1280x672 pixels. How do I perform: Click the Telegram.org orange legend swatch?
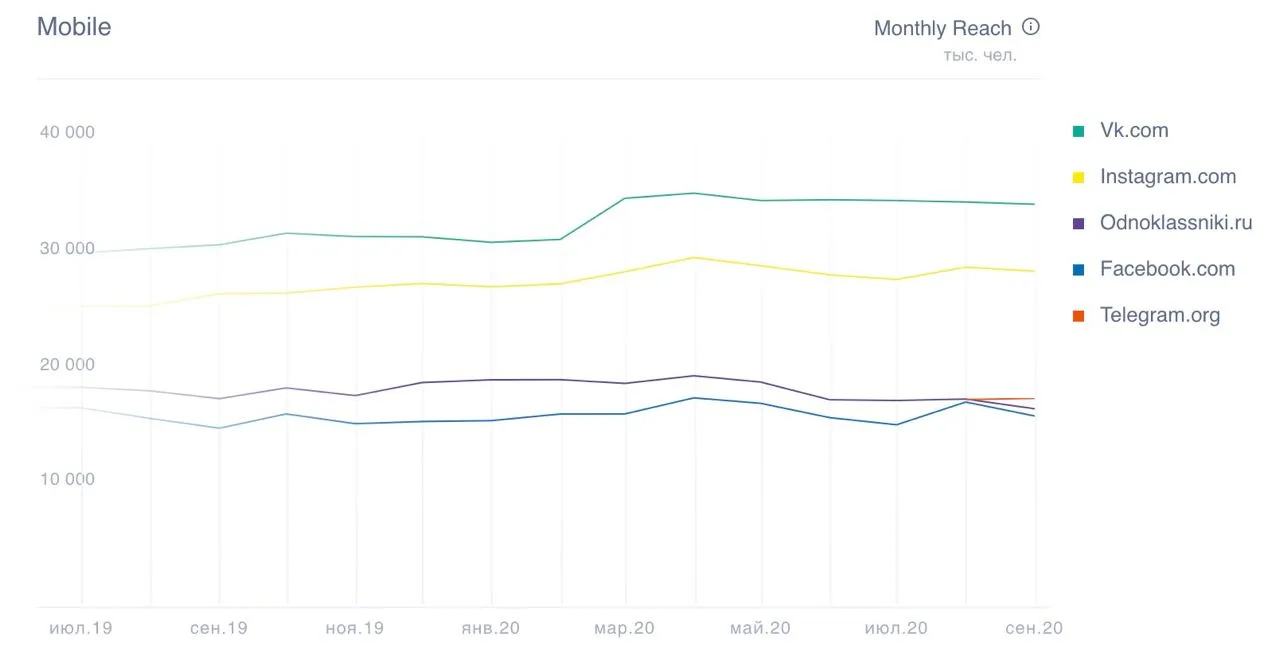1078,316
